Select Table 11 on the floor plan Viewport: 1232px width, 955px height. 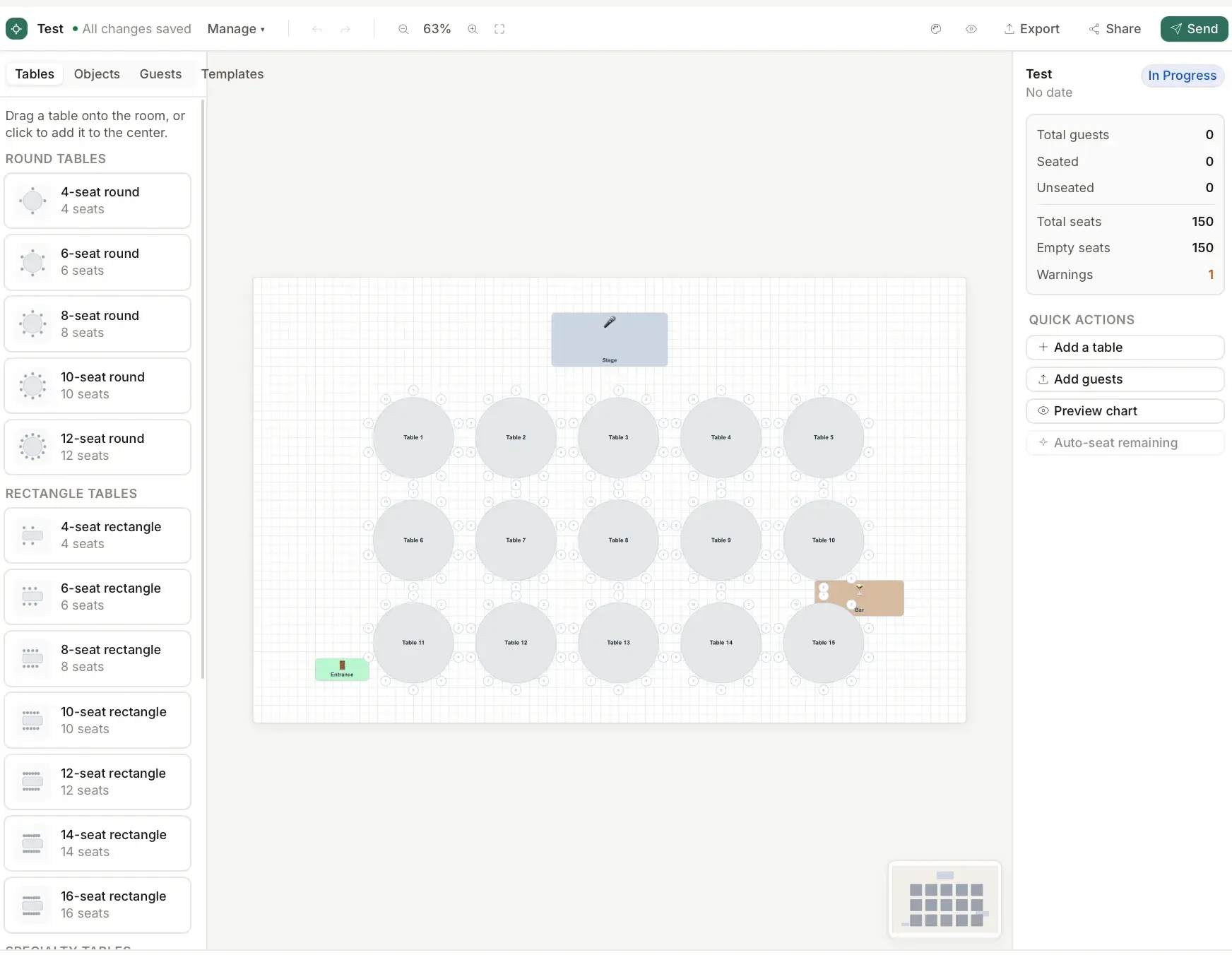point(413,642)
